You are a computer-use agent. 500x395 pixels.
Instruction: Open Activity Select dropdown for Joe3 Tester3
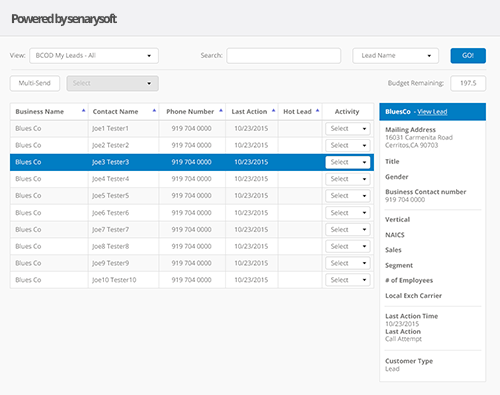pyautogui.click(x=348, y=162)
